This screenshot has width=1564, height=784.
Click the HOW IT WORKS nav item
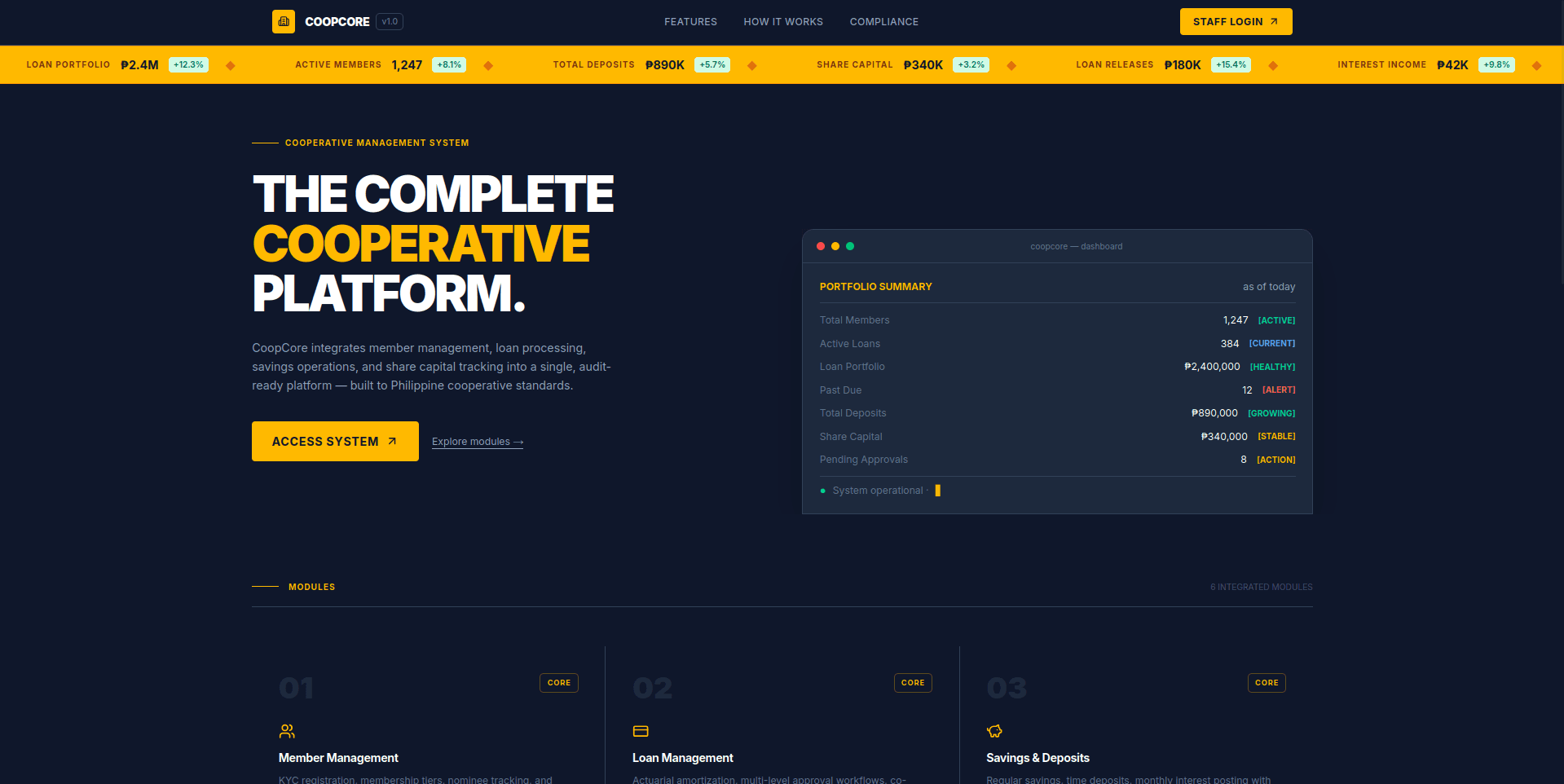pos(782,22)
